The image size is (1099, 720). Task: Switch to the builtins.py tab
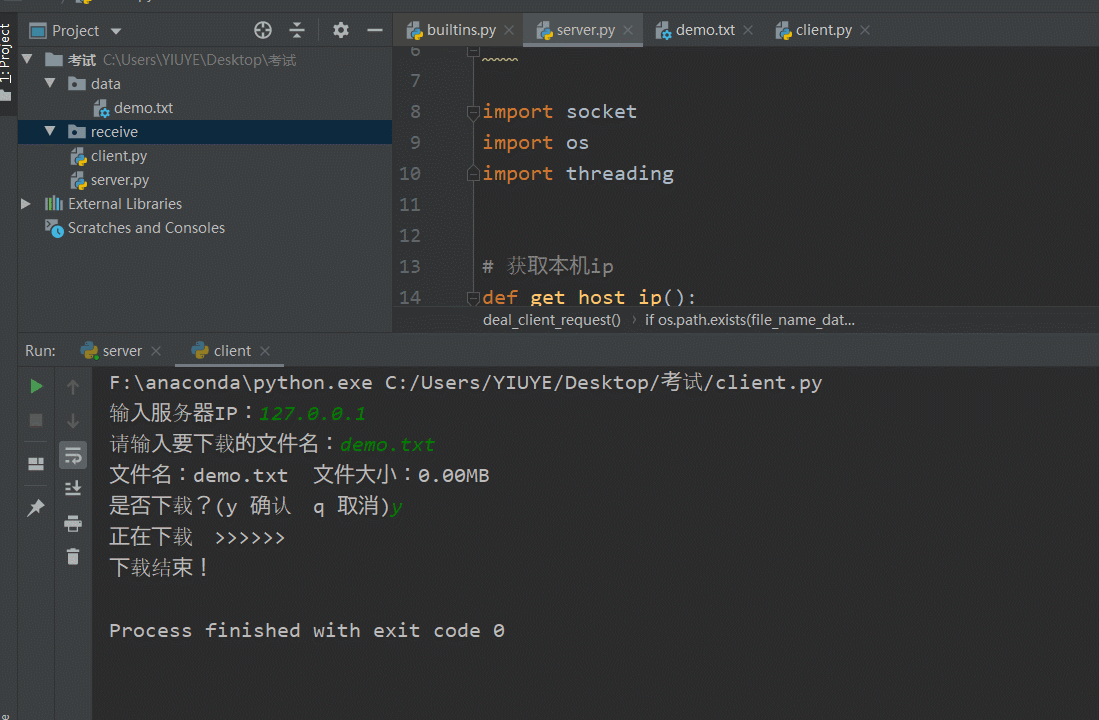(x=460, y=29)
